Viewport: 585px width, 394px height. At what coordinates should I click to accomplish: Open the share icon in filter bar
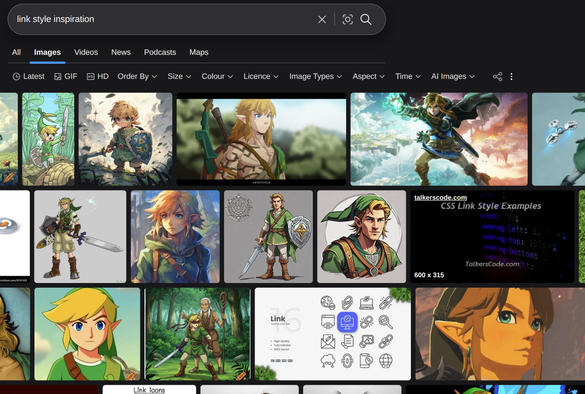pyautogui.click(x=497, y=76)
